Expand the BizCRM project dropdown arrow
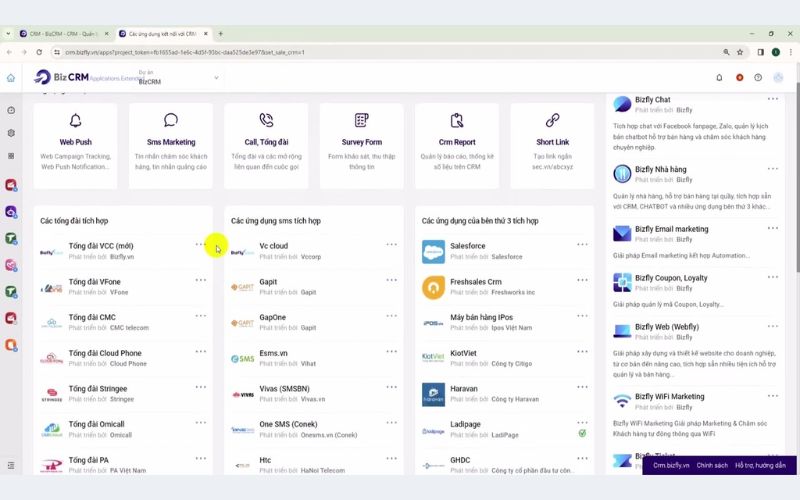The height and width of the screenshot is (500, 800). (216, 78)
